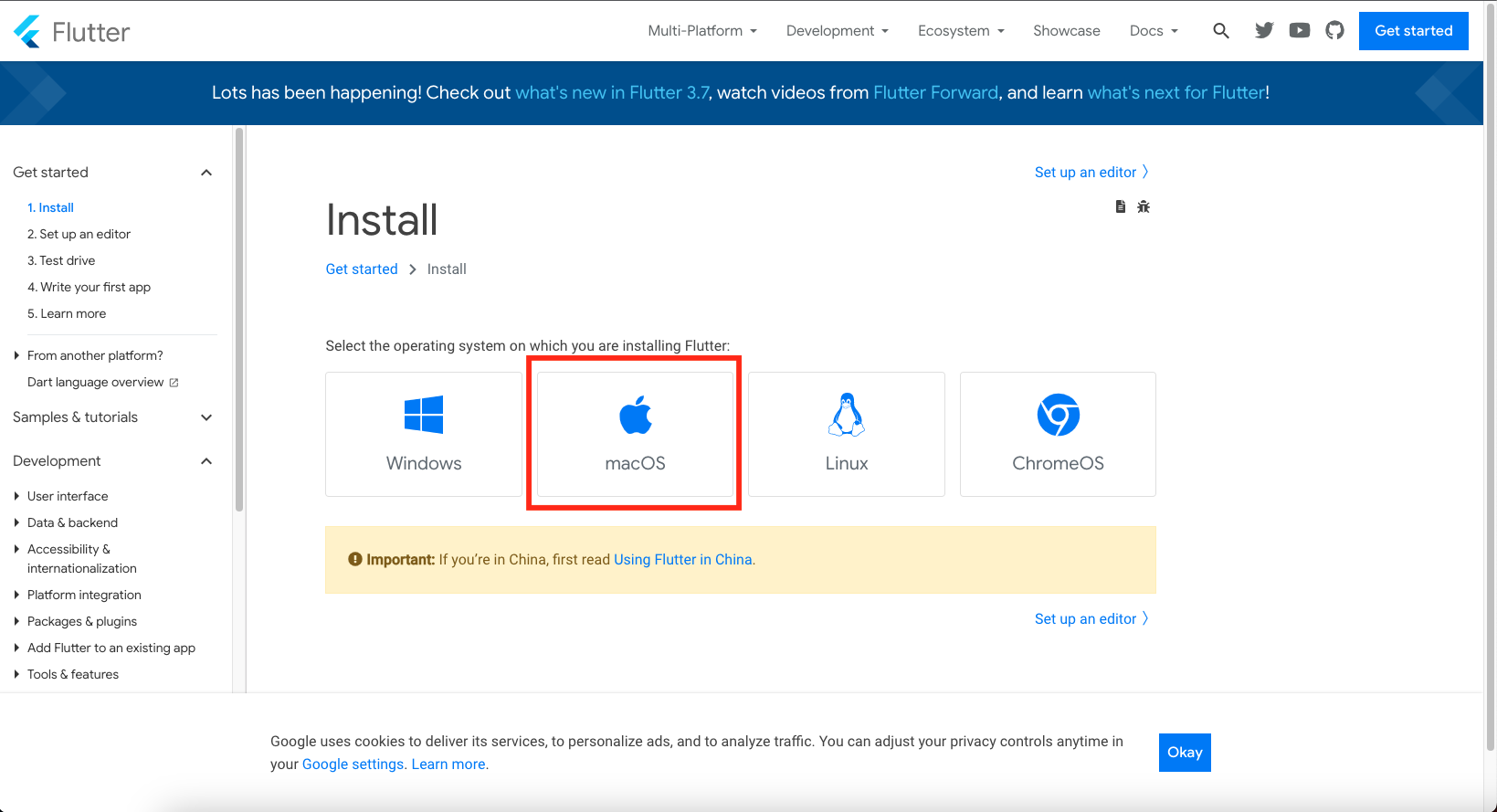Collapse the Get started sidebar section
Screen dimensions: 1497x812
click(x=113, y=172)
